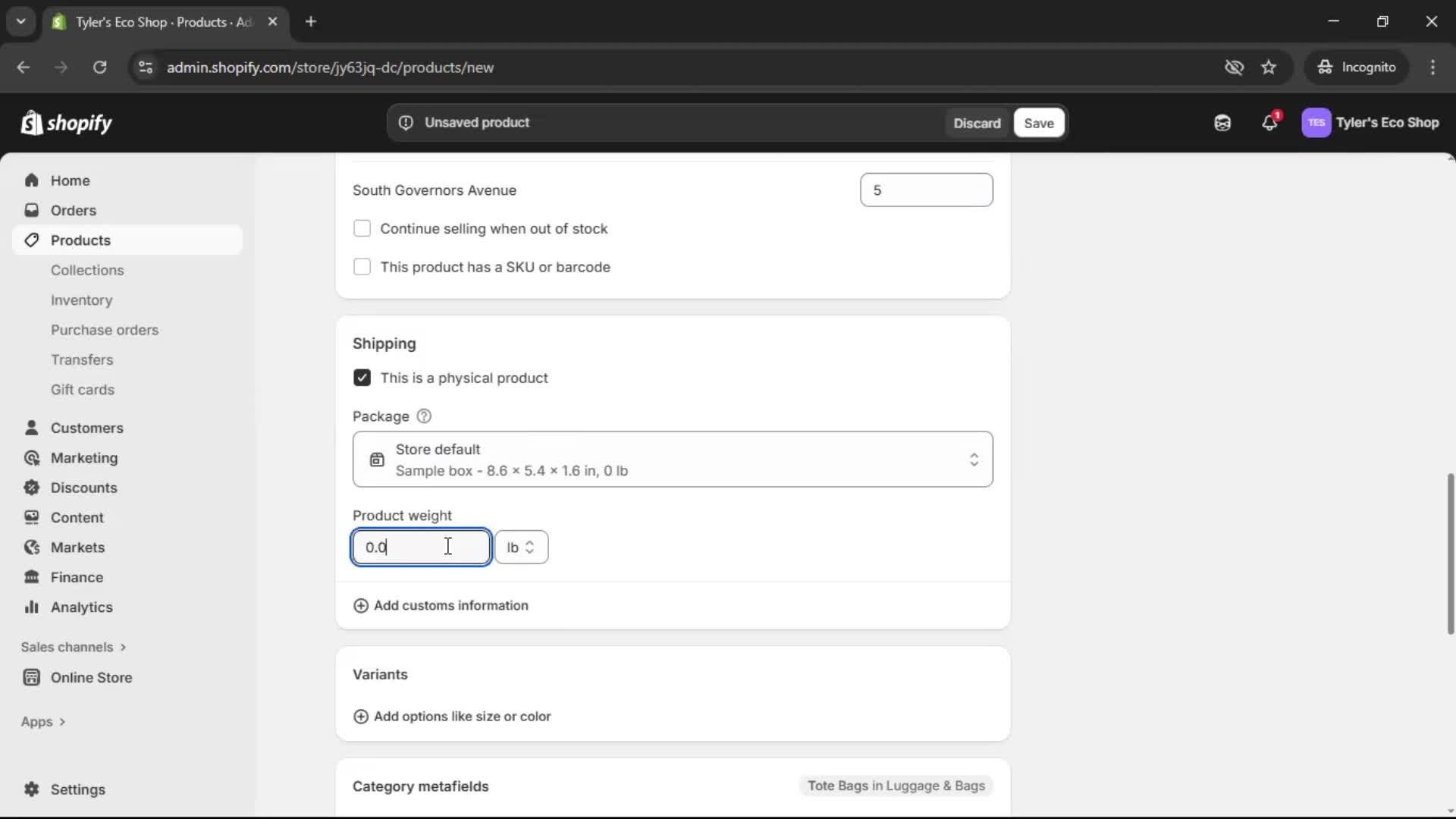
Task: Go to the Discounts section
Action: [x=84, y=488]
